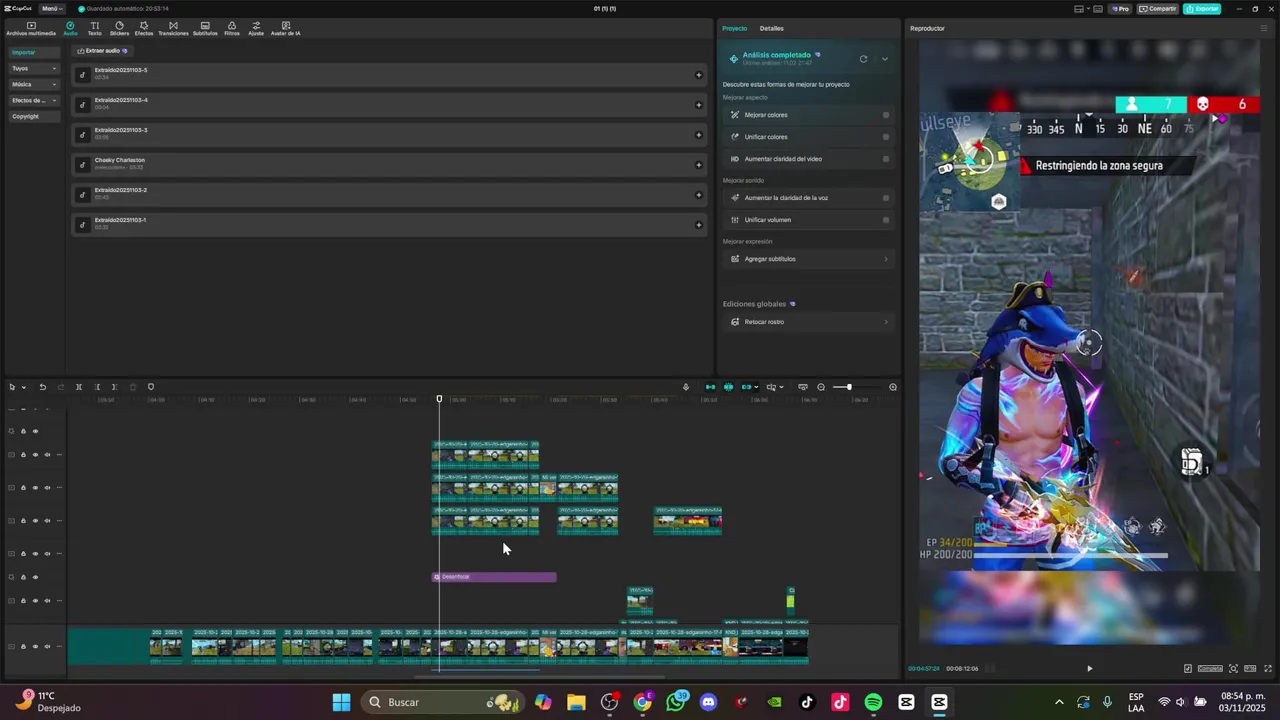
Task: Select Aumentar la claridad de la voz
Action: pos(808,198)
